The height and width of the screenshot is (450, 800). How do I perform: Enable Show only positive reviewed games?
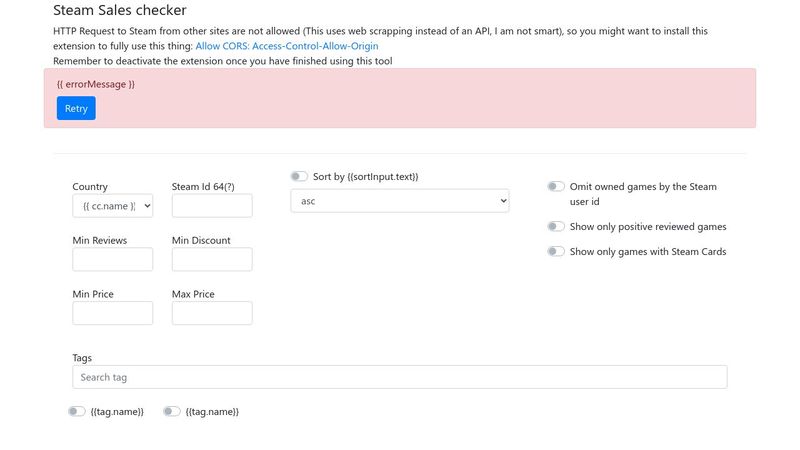pyautogui.click(x=556, y=227)
